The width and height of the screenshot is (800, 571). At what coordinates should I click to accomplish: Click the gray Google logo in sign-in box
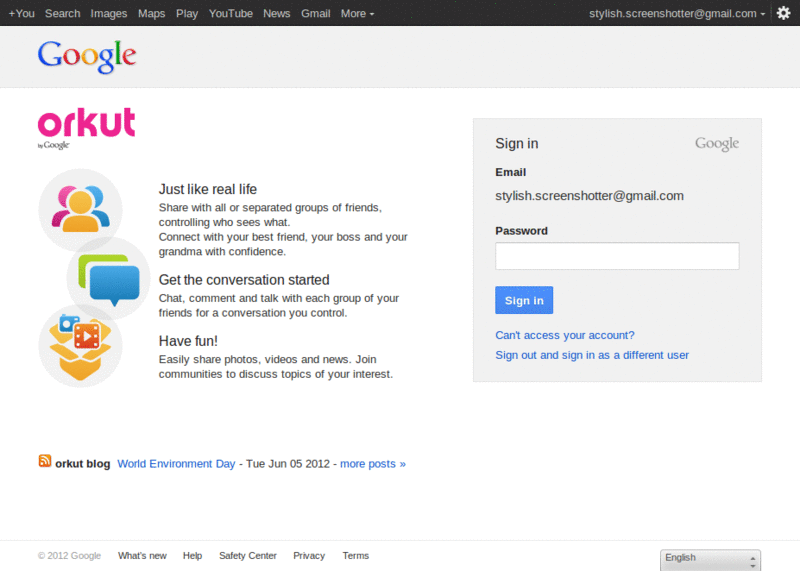tap(716, 144)
